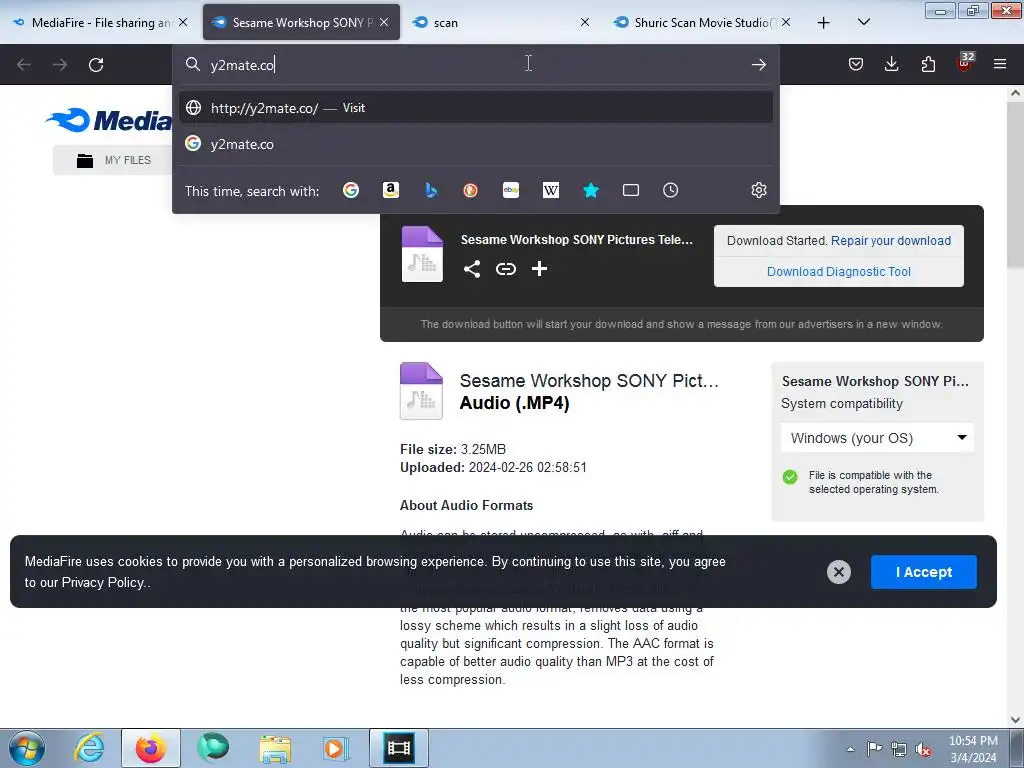The height and width of the screenshot is (768, 1024).
Task: Click the green globe taskbar app
Action: (x=213, y=748)
